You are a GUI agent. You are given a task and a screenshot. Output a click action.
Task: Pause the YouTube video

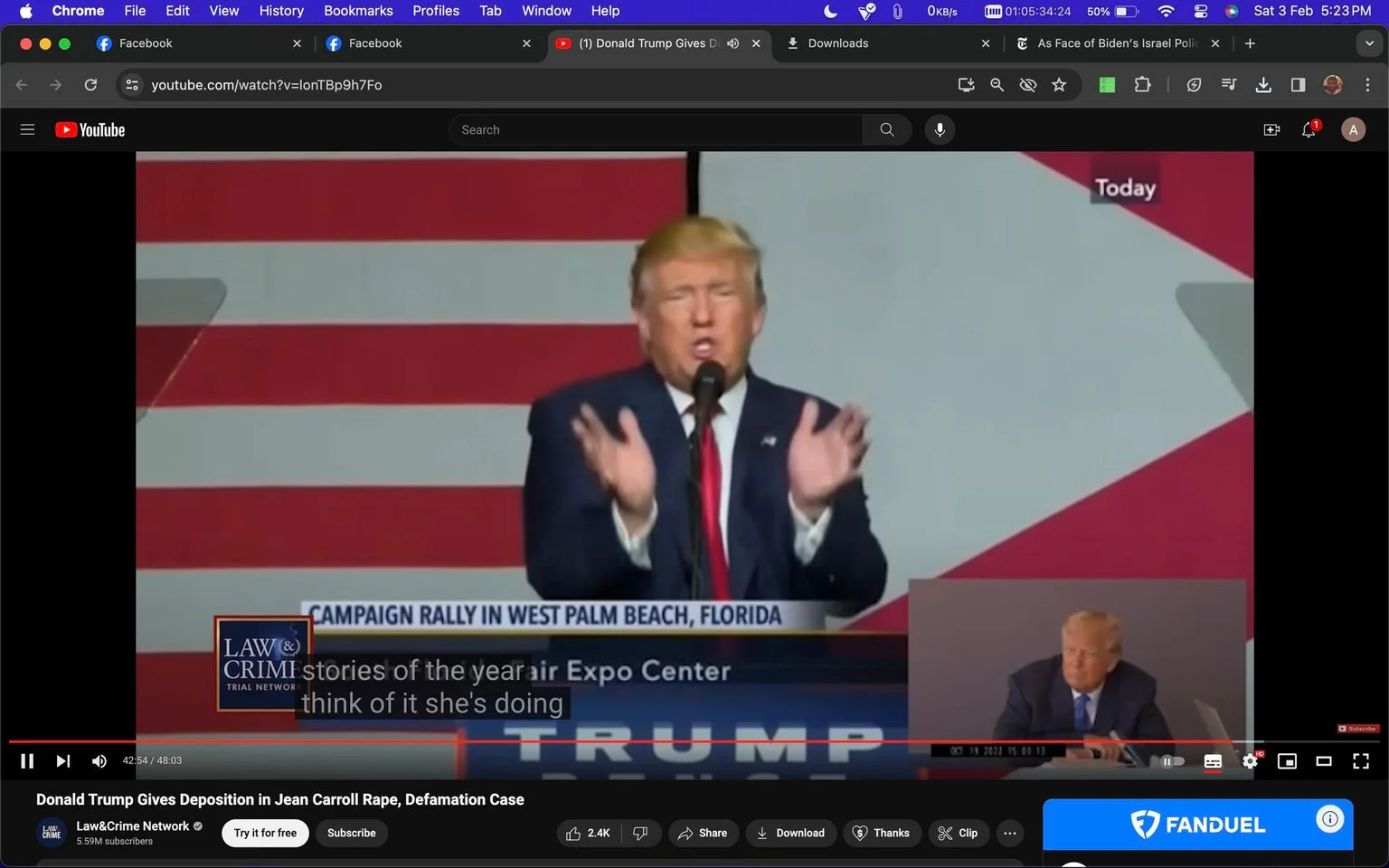click(x=27, y=761)
